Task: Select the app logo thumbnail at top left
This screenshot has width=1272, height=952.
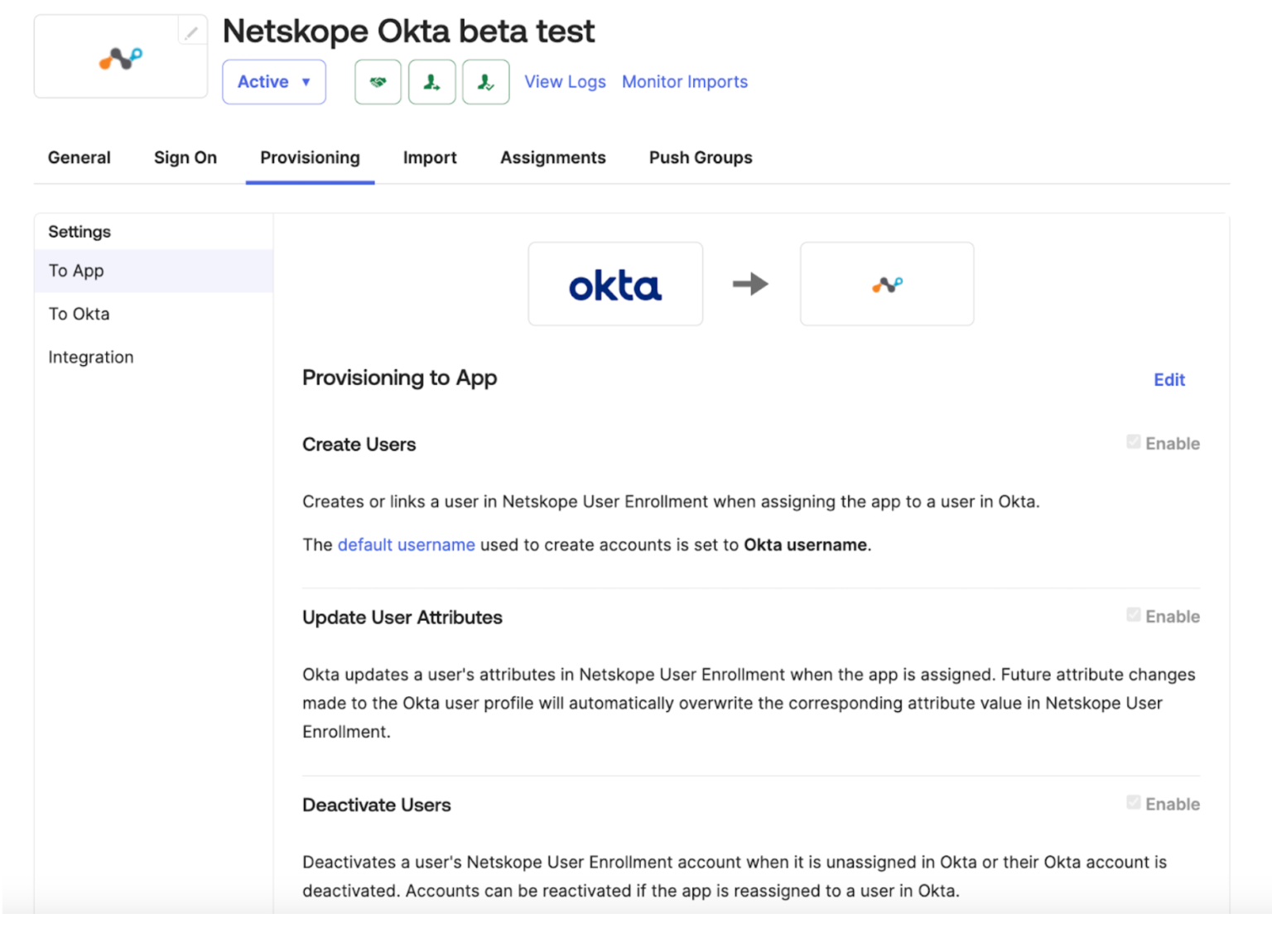Action: click(x=120, y=56)
